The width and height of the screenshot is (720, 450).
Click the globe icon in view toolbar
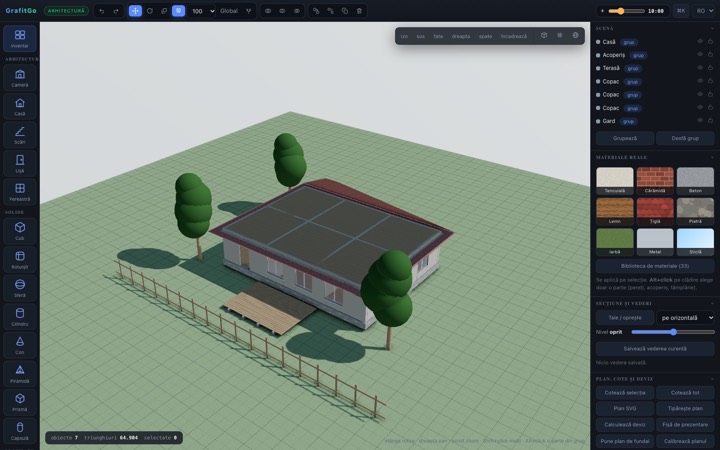(x=575, y=35)
